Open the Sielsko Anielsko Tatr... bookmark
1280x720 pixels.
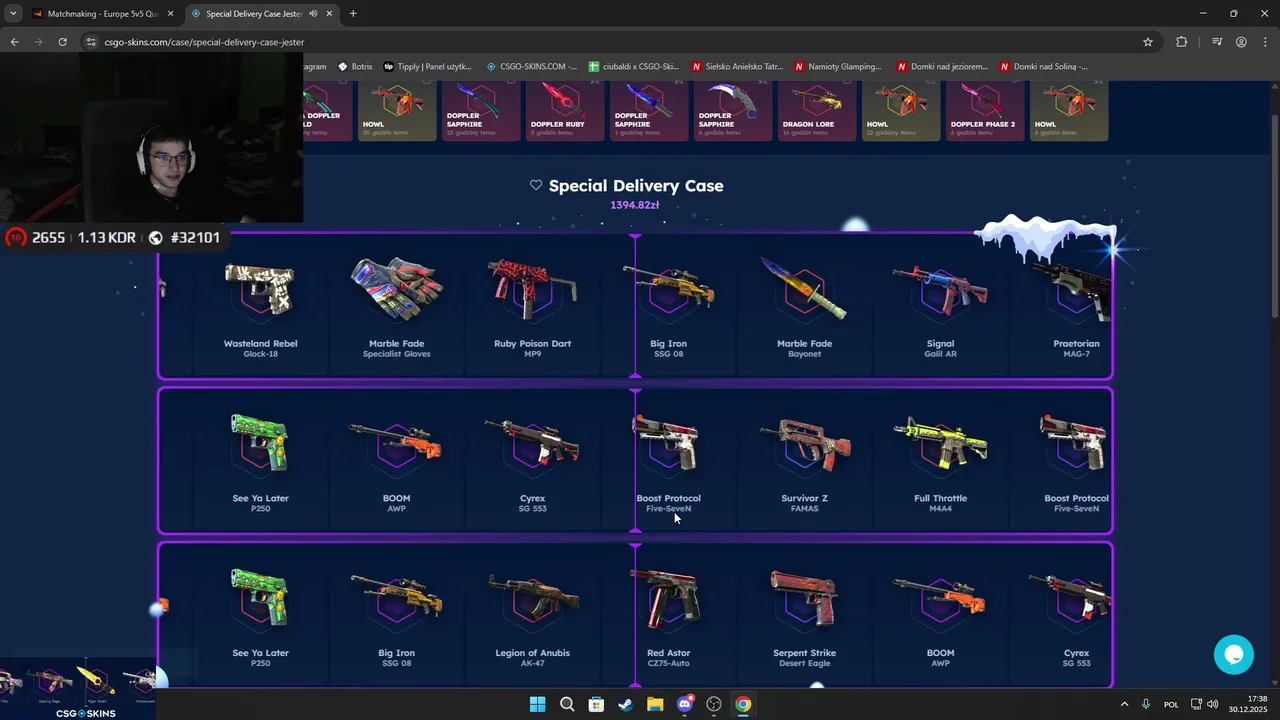point(738,67)
